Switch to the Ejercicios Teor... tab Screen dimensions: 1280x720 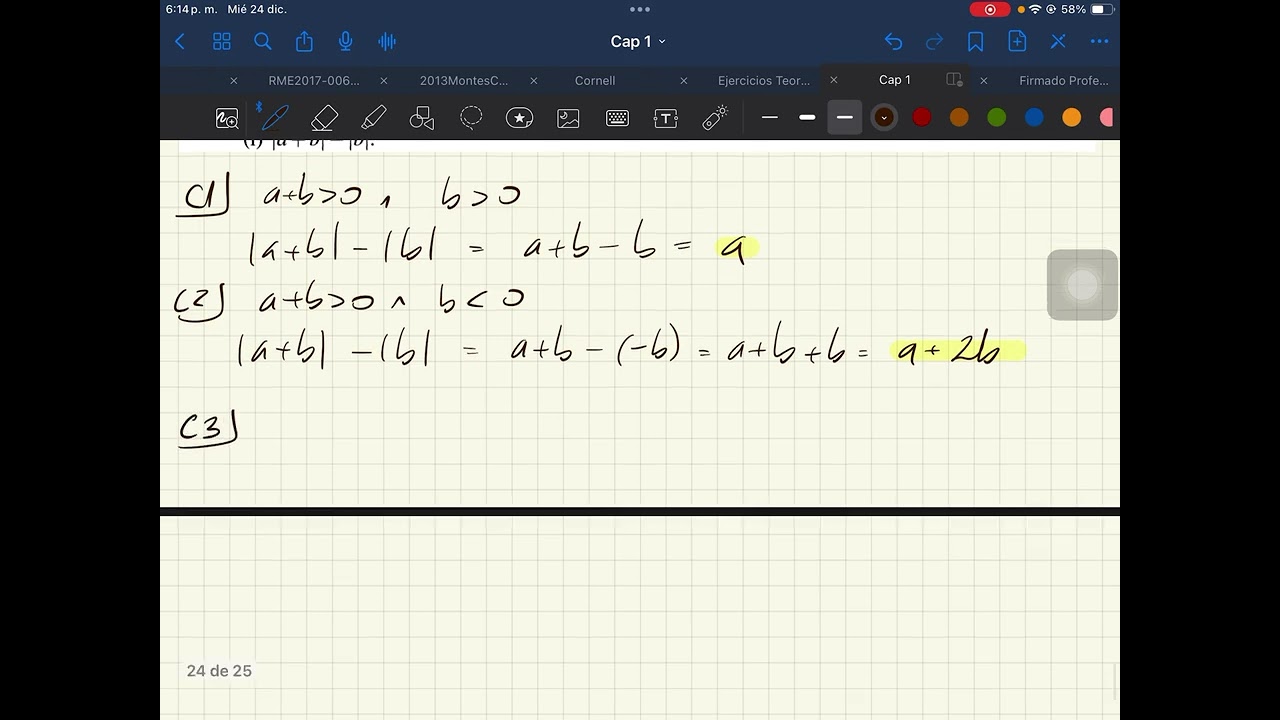point(764,80)
